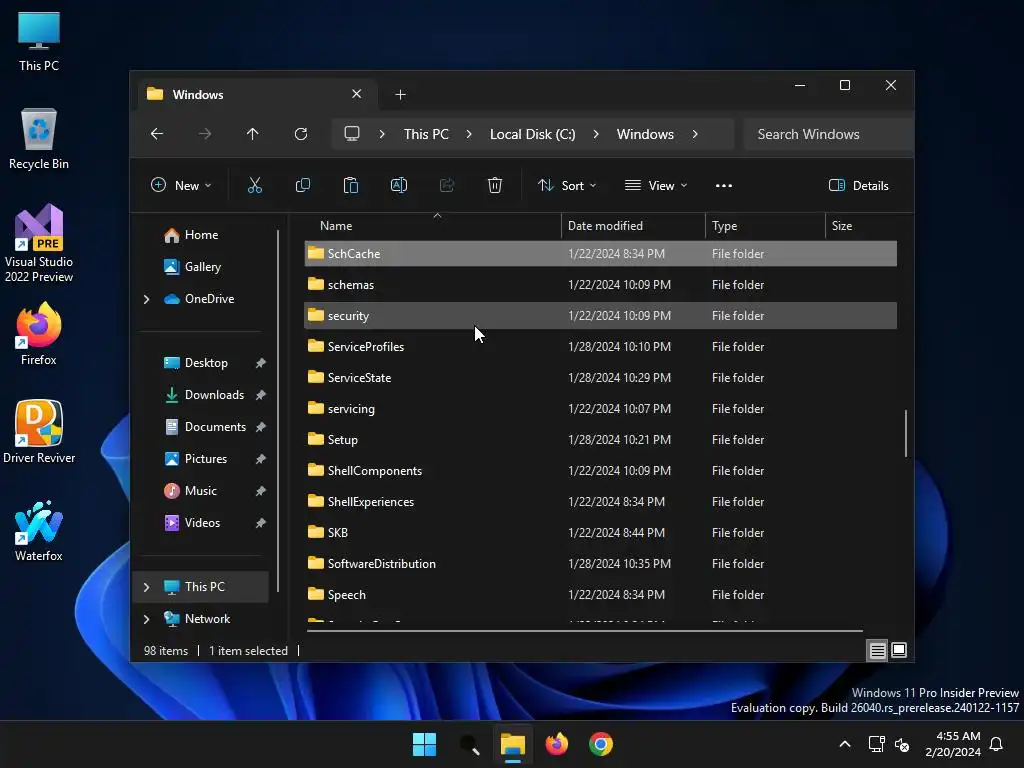Sort by the Name column header

[x=433, y=226]
